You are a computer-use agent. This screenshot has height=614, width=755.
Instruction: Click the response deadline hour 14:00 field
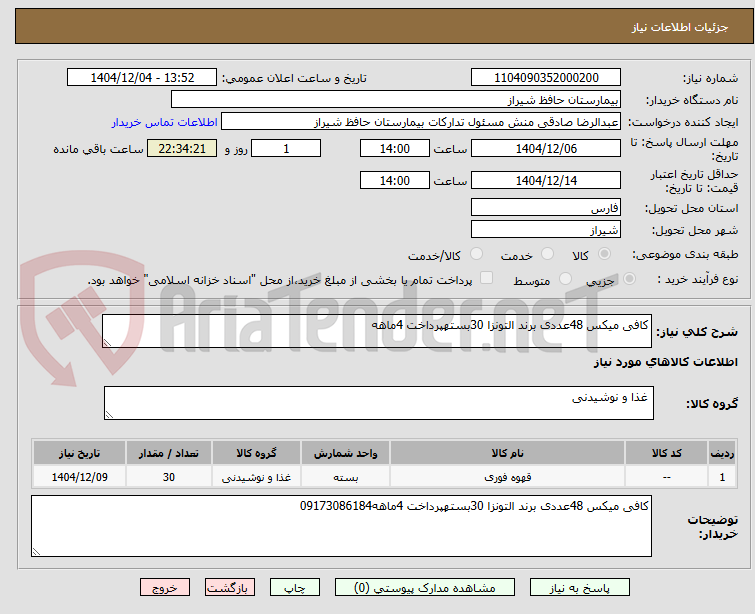click(x=394, y=148)
